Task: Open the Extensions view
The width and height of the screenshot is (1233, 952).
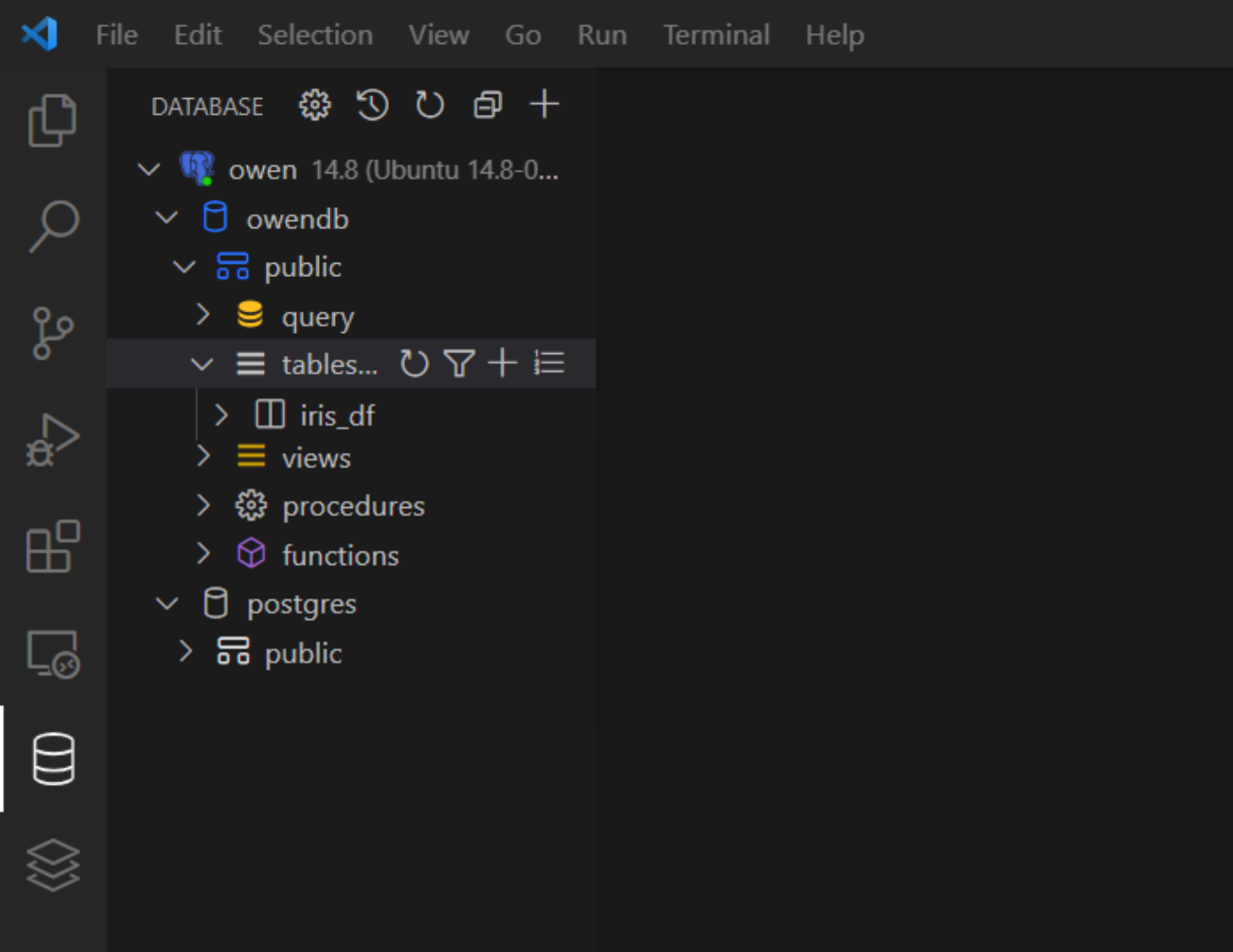Action: 53,547
